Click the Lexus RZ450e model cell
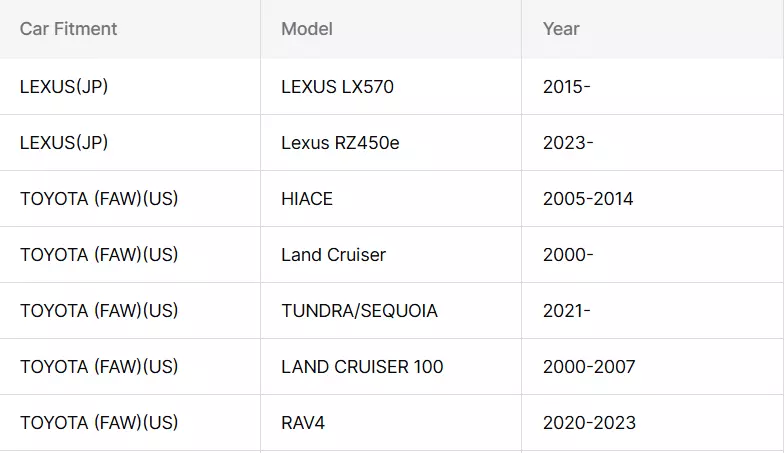Viewport: 784px width, 453px height. click(x=391, y=142)
